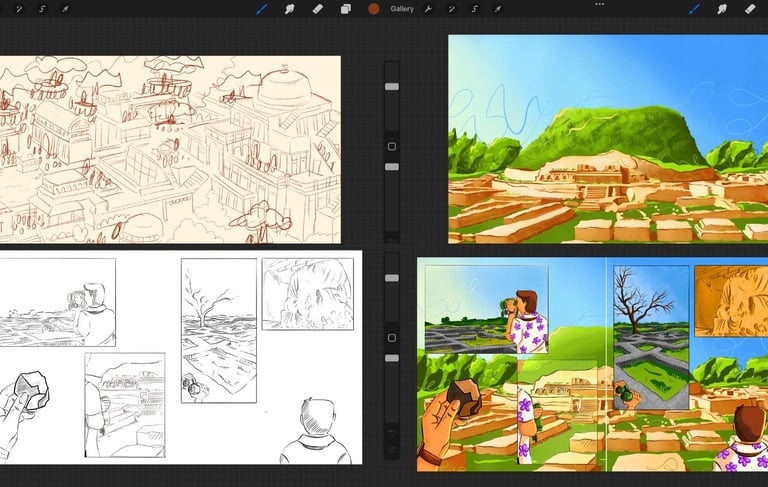Return to Gallery in right window
The height and width of the screenshot is (487, 768).
[402, 9]
